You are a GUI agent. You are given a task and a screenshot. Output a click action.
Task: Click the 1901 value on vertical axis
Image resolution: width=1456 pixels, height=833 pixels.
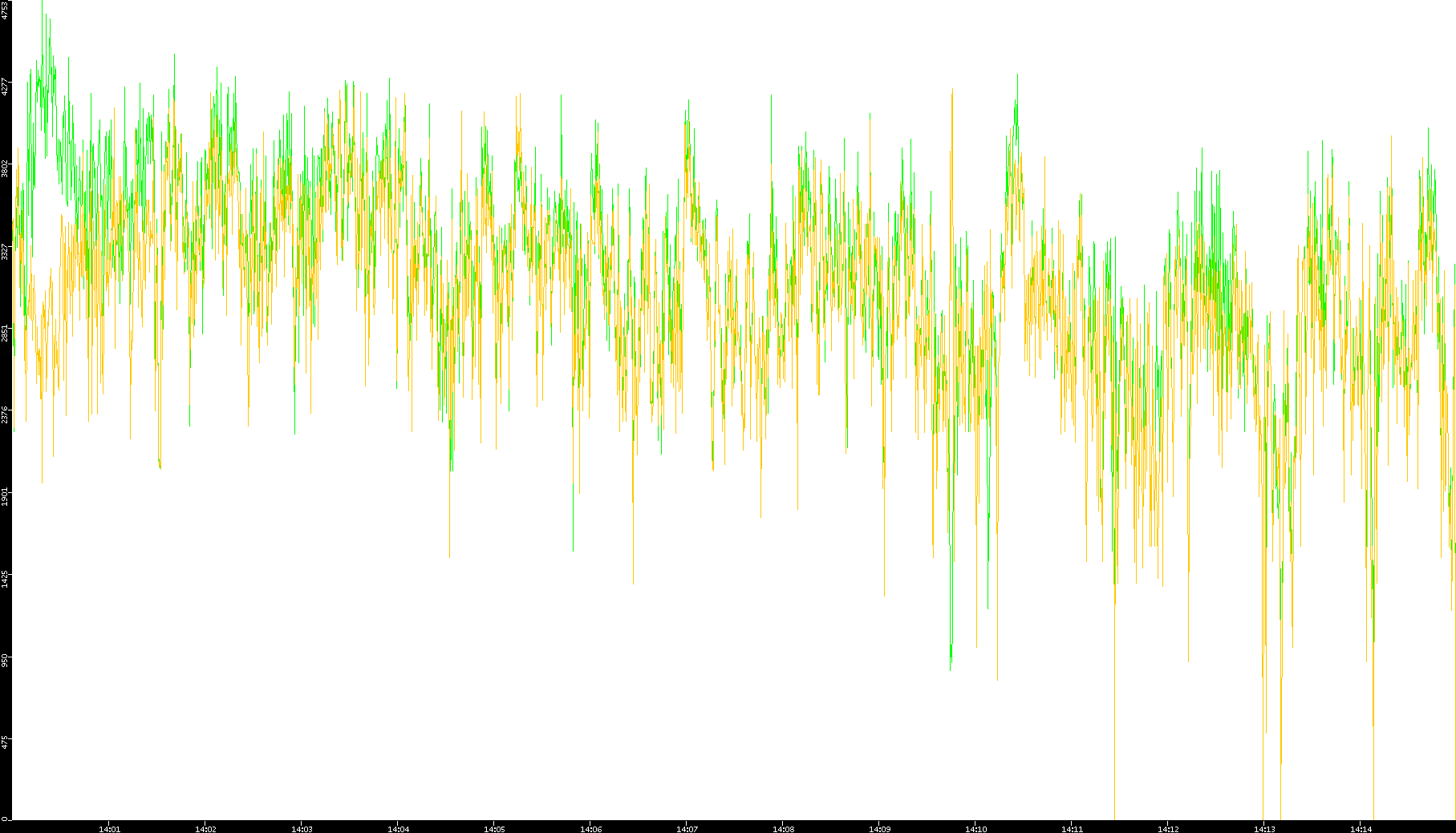(x=5, y=496)
